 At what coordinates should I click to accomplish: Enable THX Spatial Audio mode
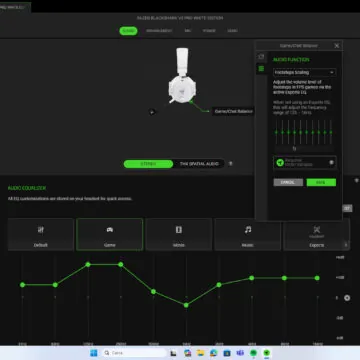coord(199,164)
